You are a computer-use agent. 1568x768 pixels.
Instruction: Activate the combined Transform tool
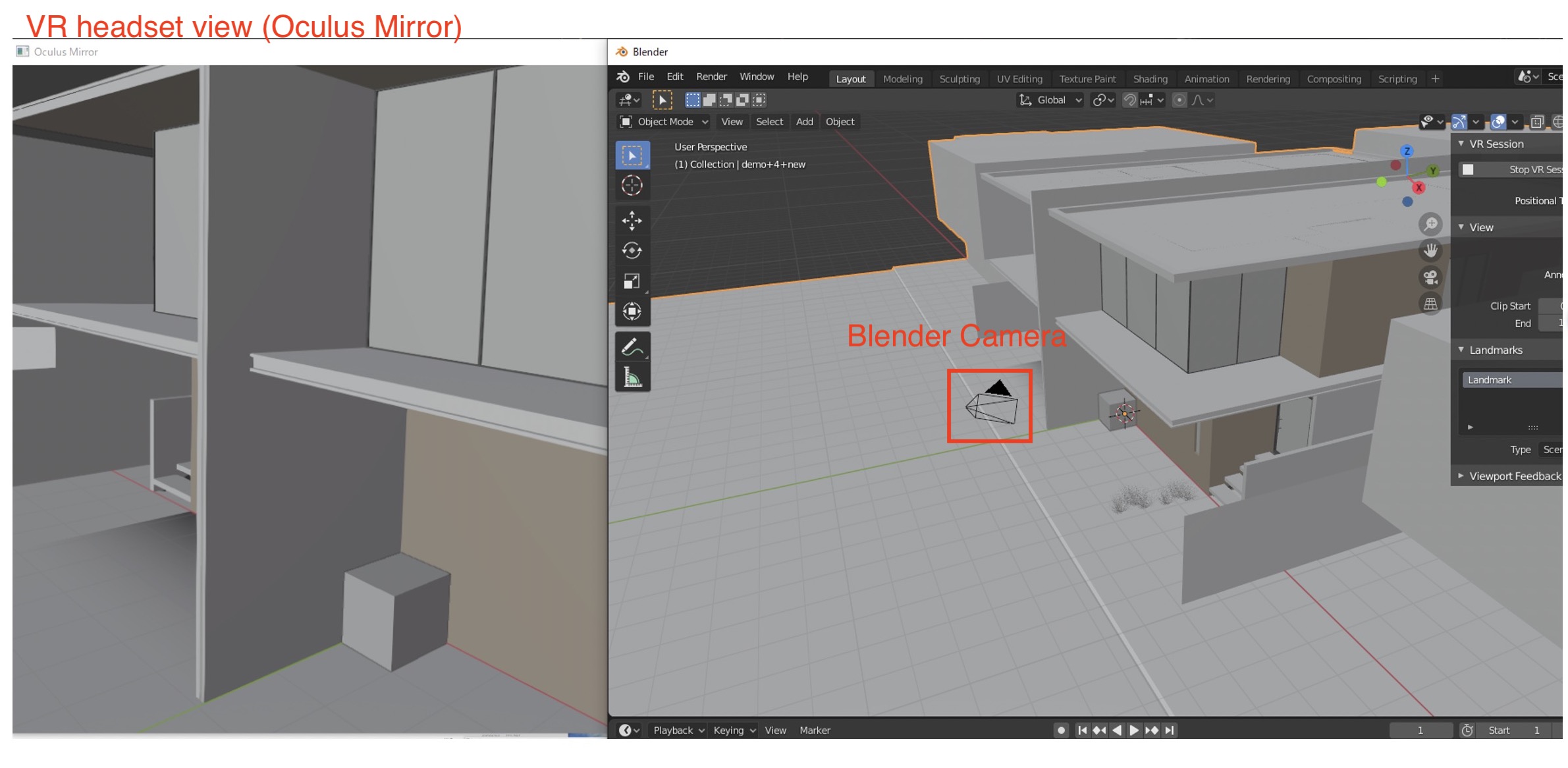(x=632, y=312)
